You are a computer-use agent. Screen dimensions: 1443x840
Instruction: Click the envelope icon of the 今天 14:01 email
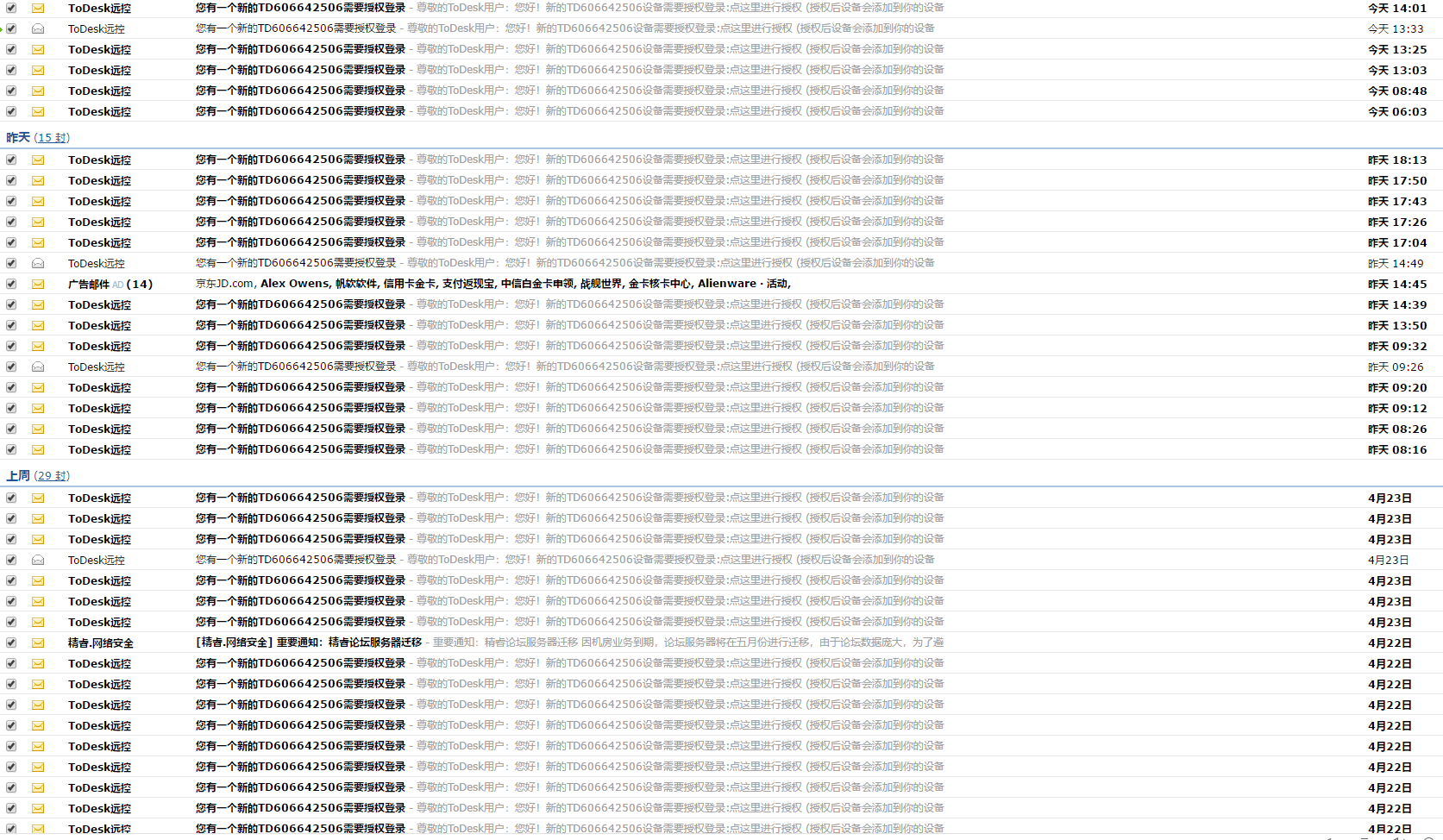(38, 8)
